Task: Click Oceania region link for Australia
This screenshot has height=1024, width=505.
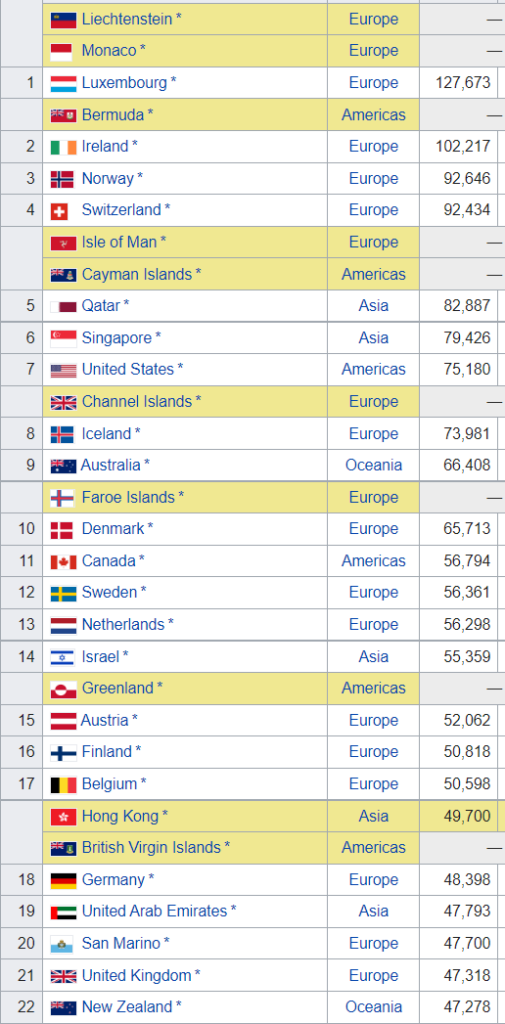Action: (374, 466)
